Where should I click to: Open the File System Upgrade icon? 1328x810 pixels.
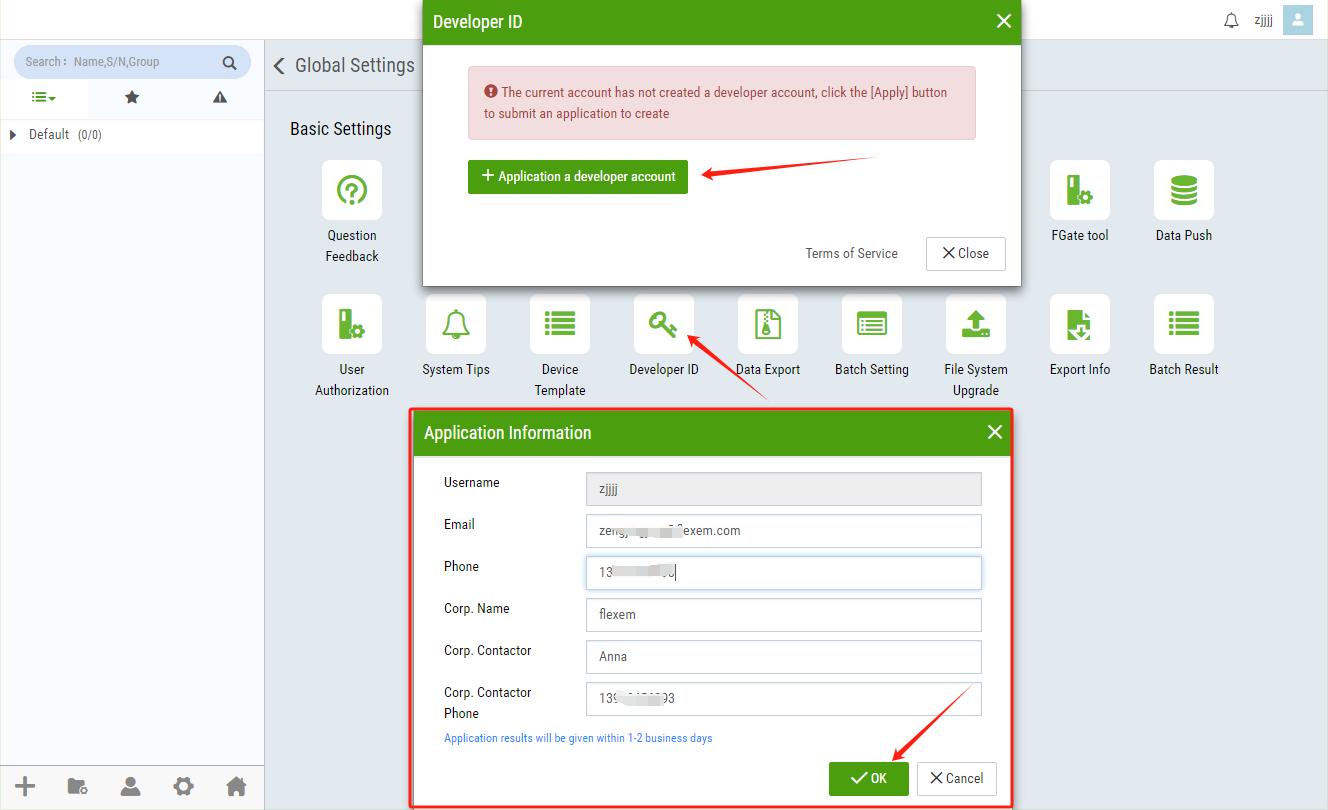tap(976, 324)
